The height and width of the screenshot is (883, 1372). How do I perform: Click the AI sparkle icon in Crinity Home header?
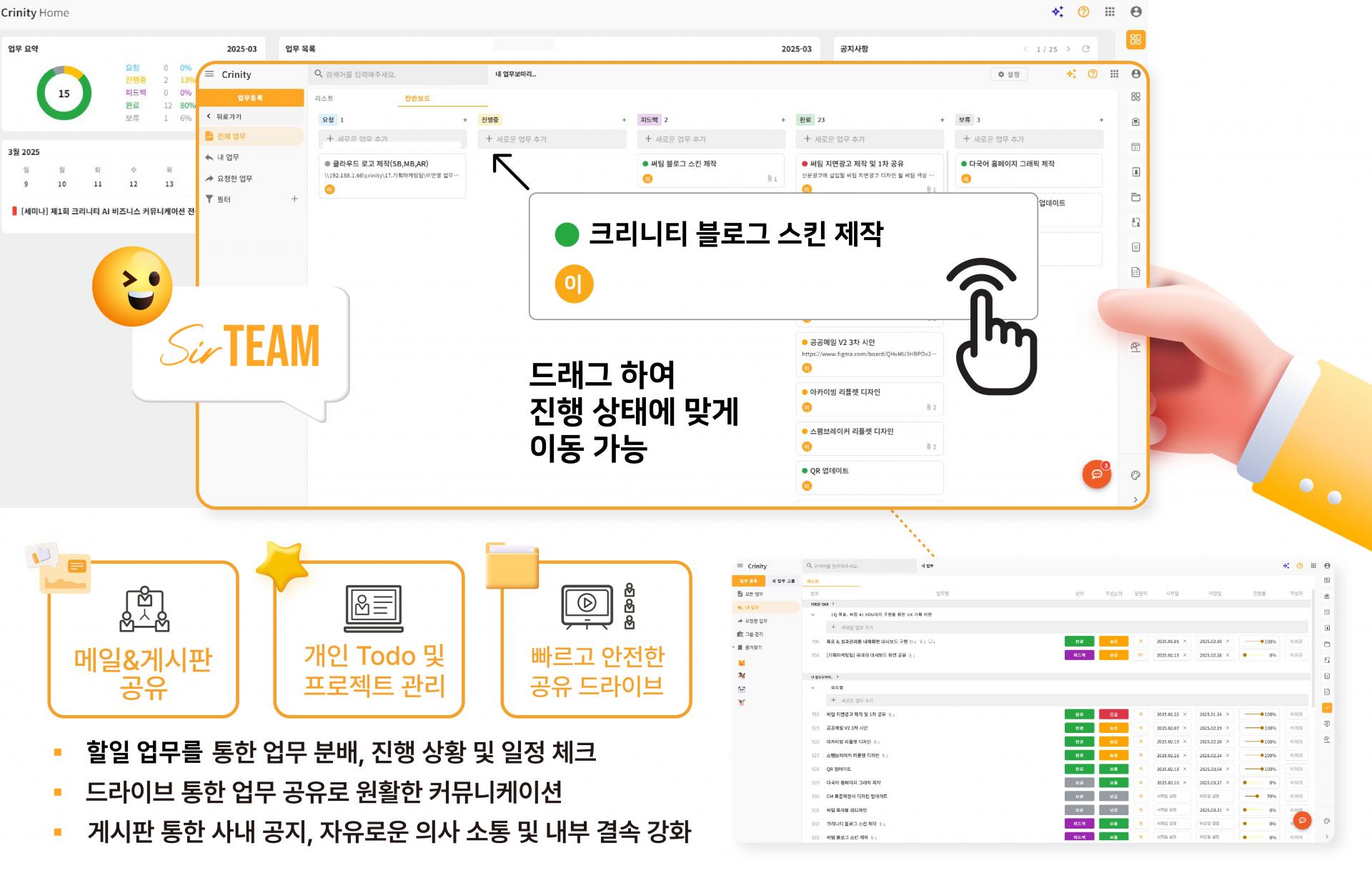pyautogui.click(x=1058, y=11)
